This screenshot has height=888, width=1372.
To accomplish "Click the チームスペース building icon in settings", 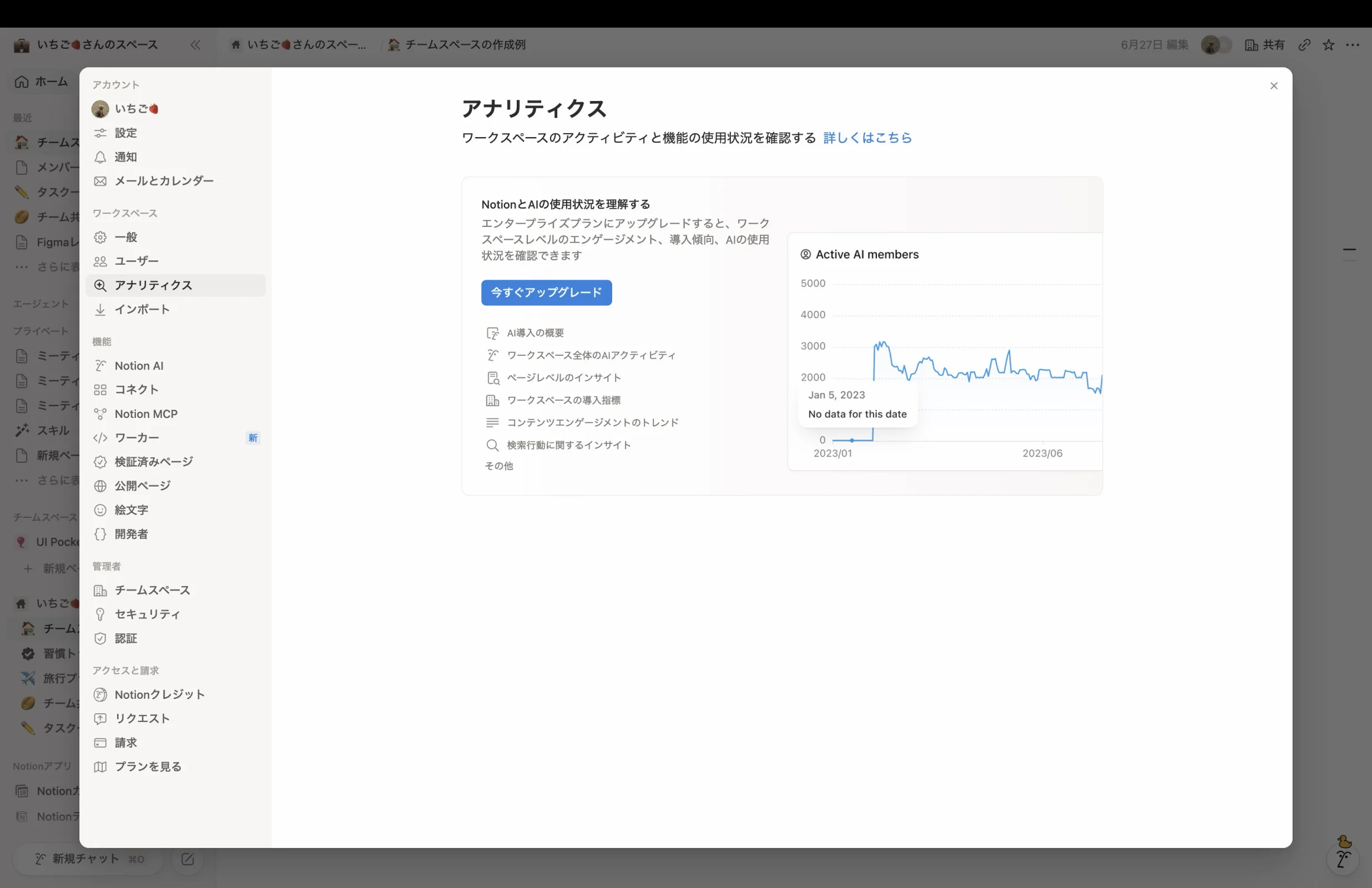I will pos(100,591).
